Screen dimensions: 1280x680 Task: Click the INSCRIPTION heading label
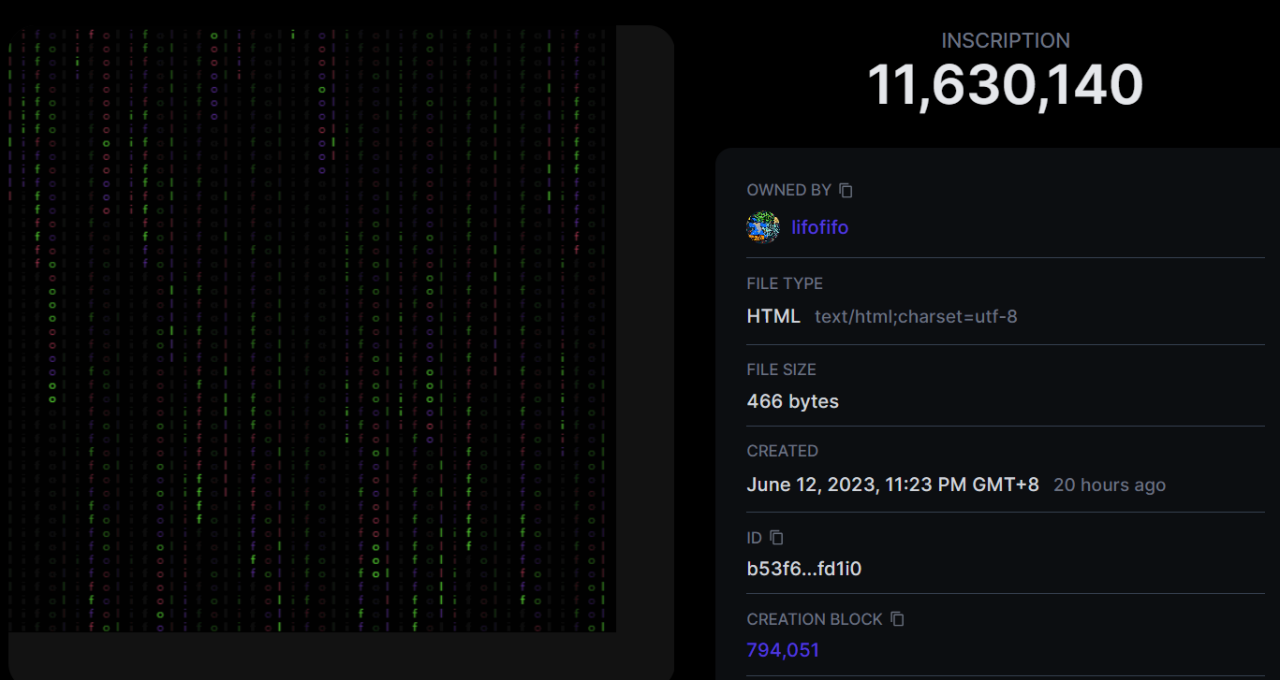(x=1005, y=41)
